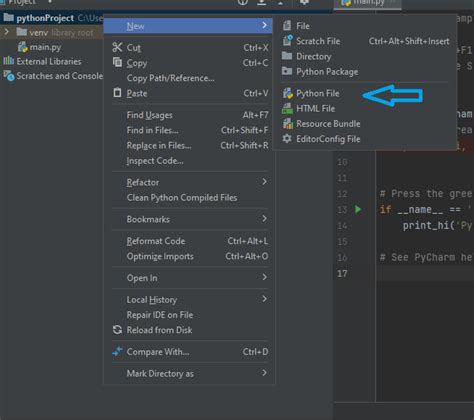The width and height of the screenshot is (474, 420).
Task: Expand the Open In submenu arrow
Action: [x=265, y=277]
